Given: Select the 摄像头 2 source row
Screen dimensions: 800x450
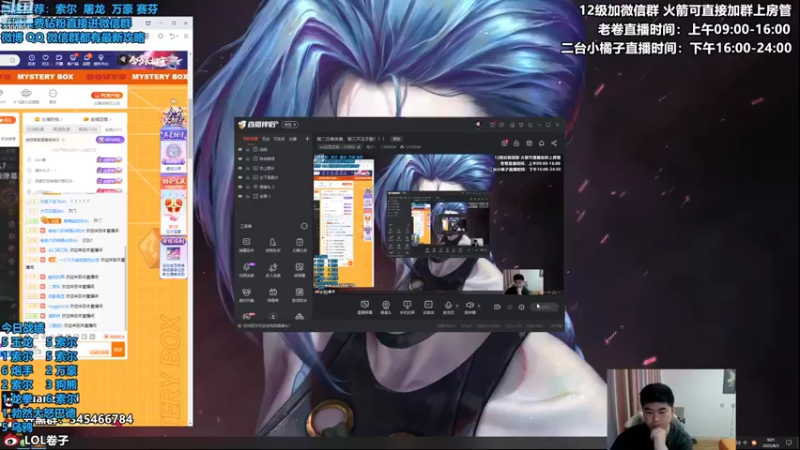Looking at the screenshot, I should pos(273,187).
